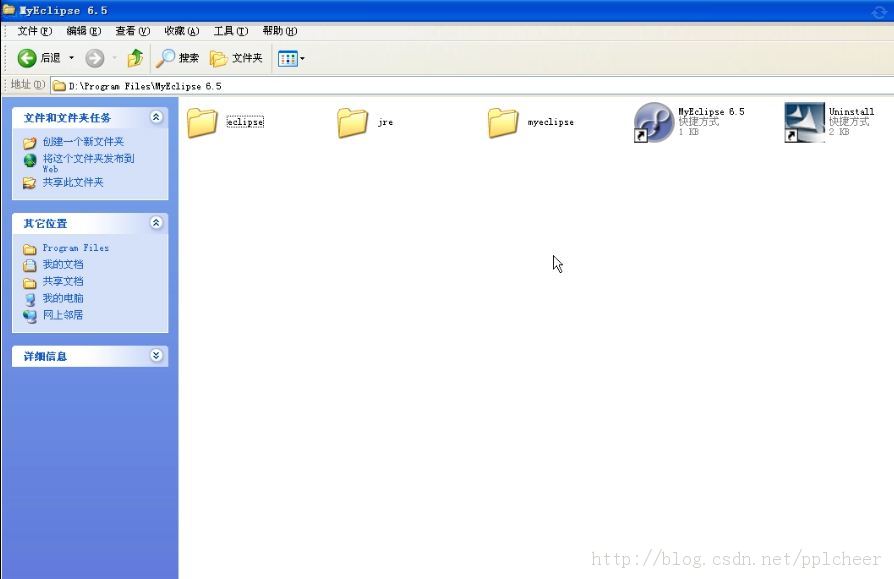Click 创建一个新文件夹 link
This screenshot has height=579, width=894.
[83, 141]
